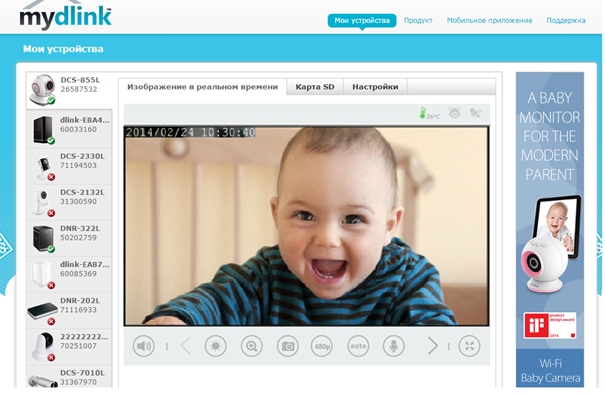Select the DCS-2330L camera in device list

click(69, 166)
